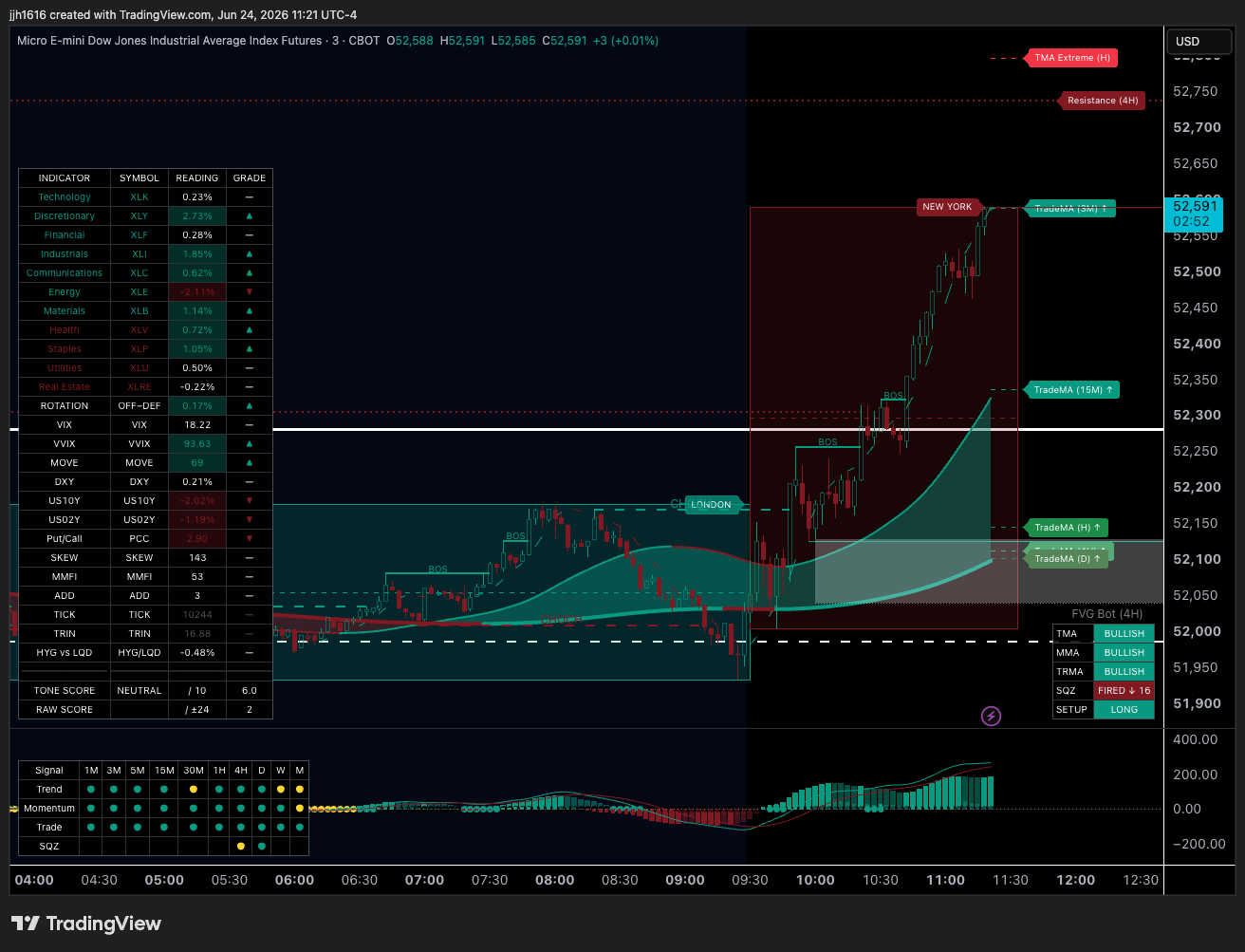Click the yellow Momentum dot under M
The width and height of the screenshot is (1245, 952).
[x=300, y=809]
